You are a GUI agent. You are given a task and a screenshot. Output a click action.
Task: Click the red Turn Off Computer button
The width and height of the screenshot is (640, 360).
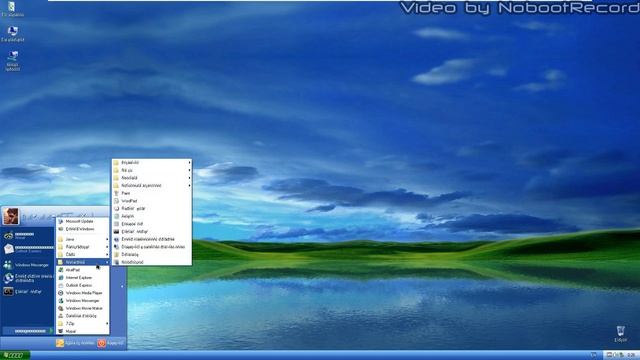click(111, 343)
